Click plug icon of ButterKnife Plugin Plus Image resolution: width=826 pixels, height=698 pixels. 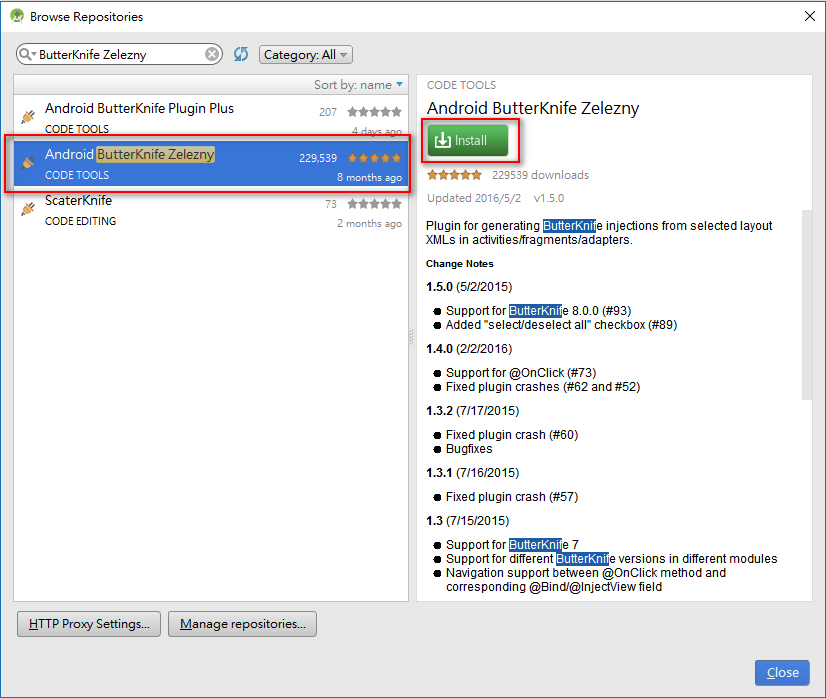tap(28, 116)
